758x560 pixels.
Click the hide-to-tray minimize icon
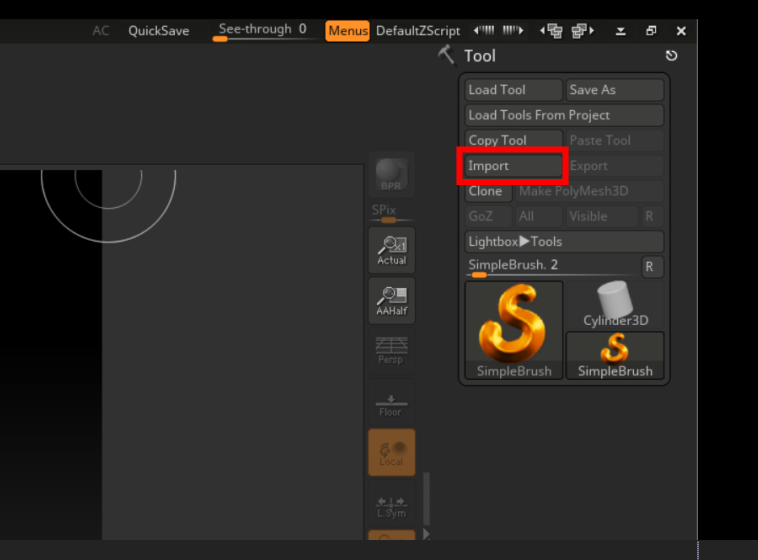point(621,31)
